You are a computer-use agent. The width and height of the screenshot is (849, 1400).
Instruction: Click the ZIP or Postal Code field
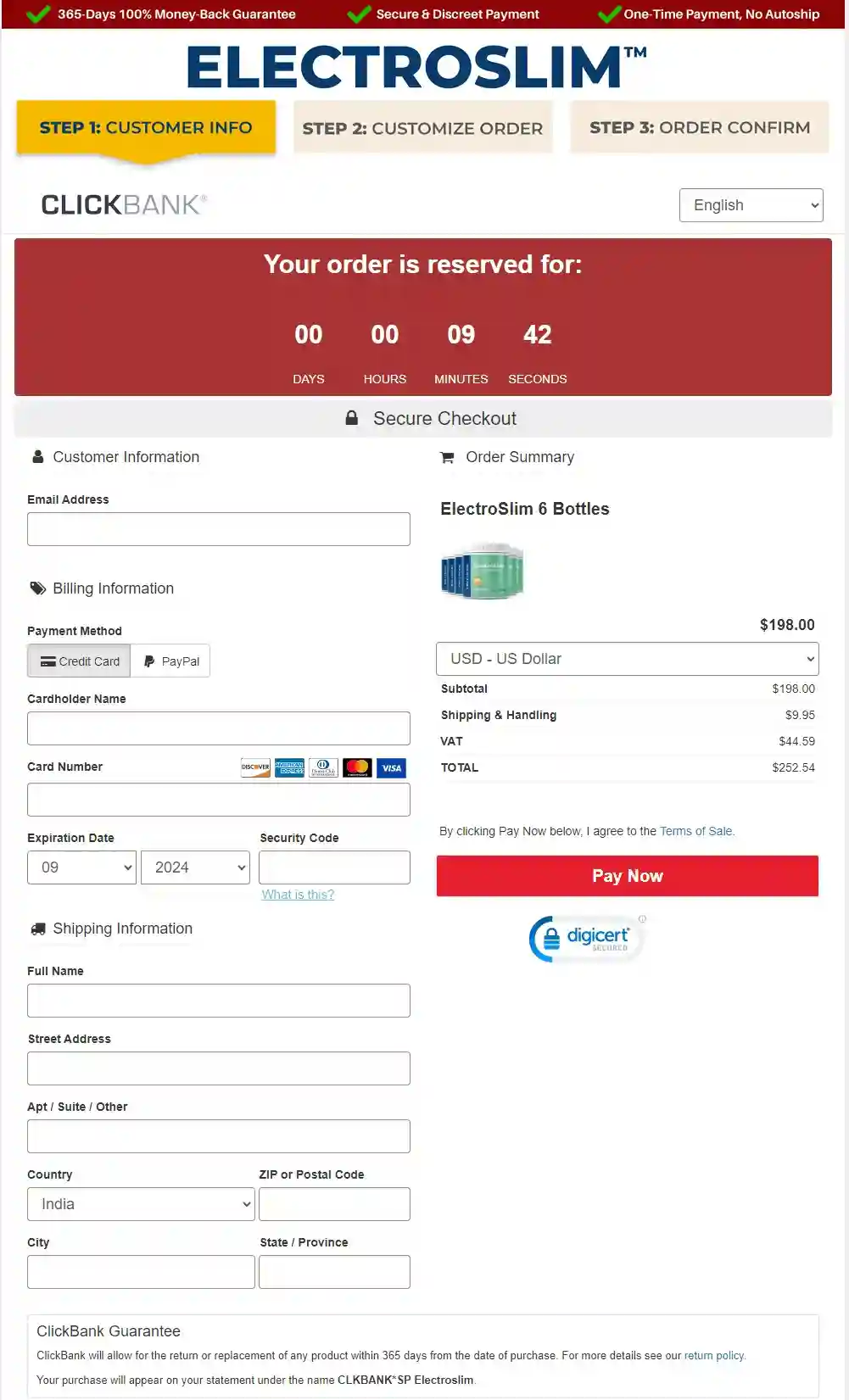point(334,1204)
